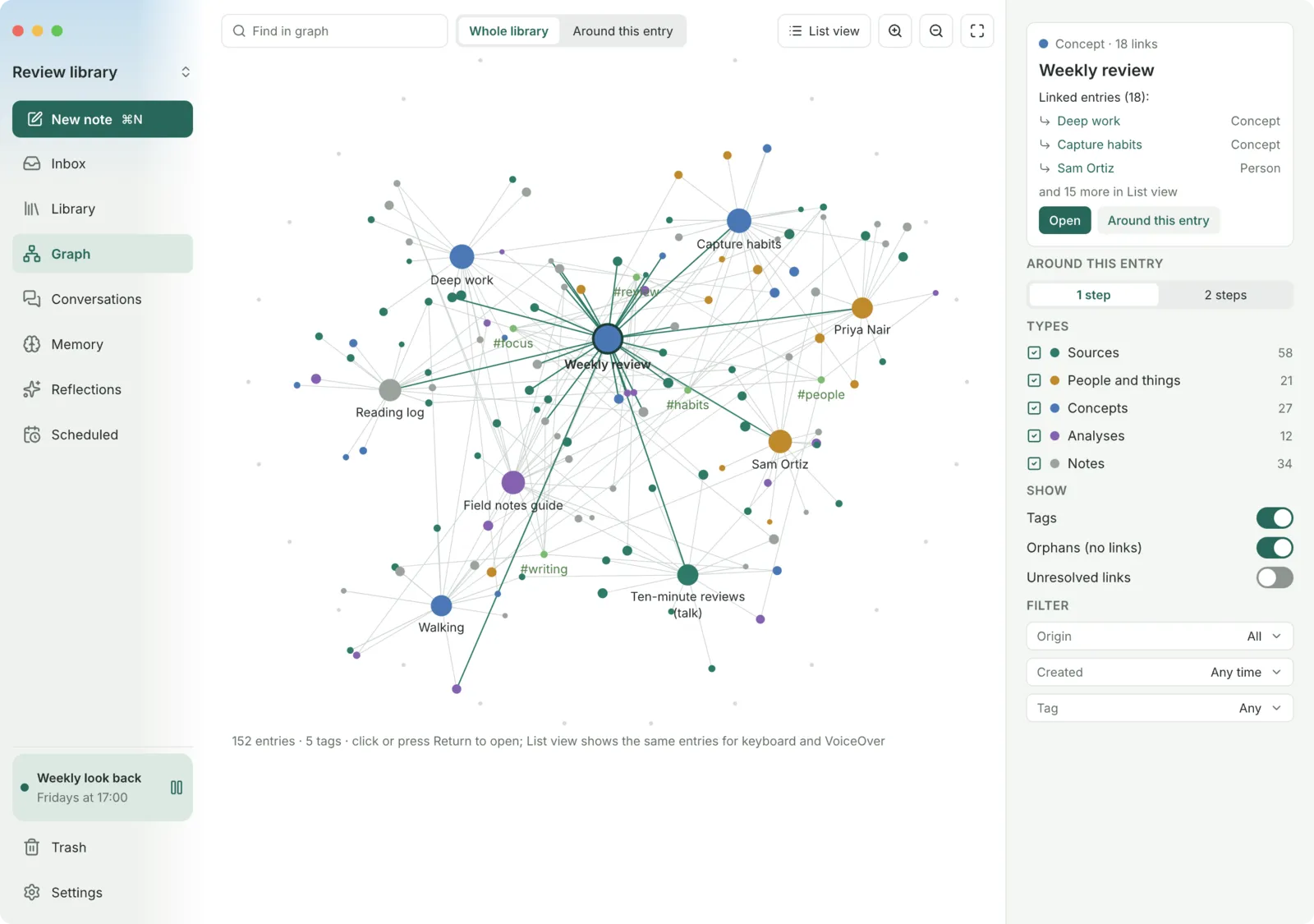This screenshot has width=1314, height=924.
Task: Enable the Unresolved links toggle
Action: [x=1275, y=577]
